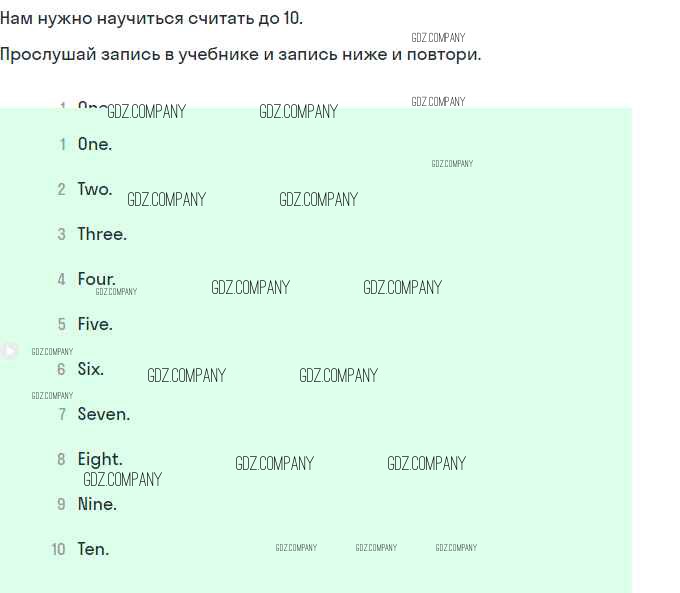Click line number 9 beside "Nine."
680x593 pixels.
62,504
